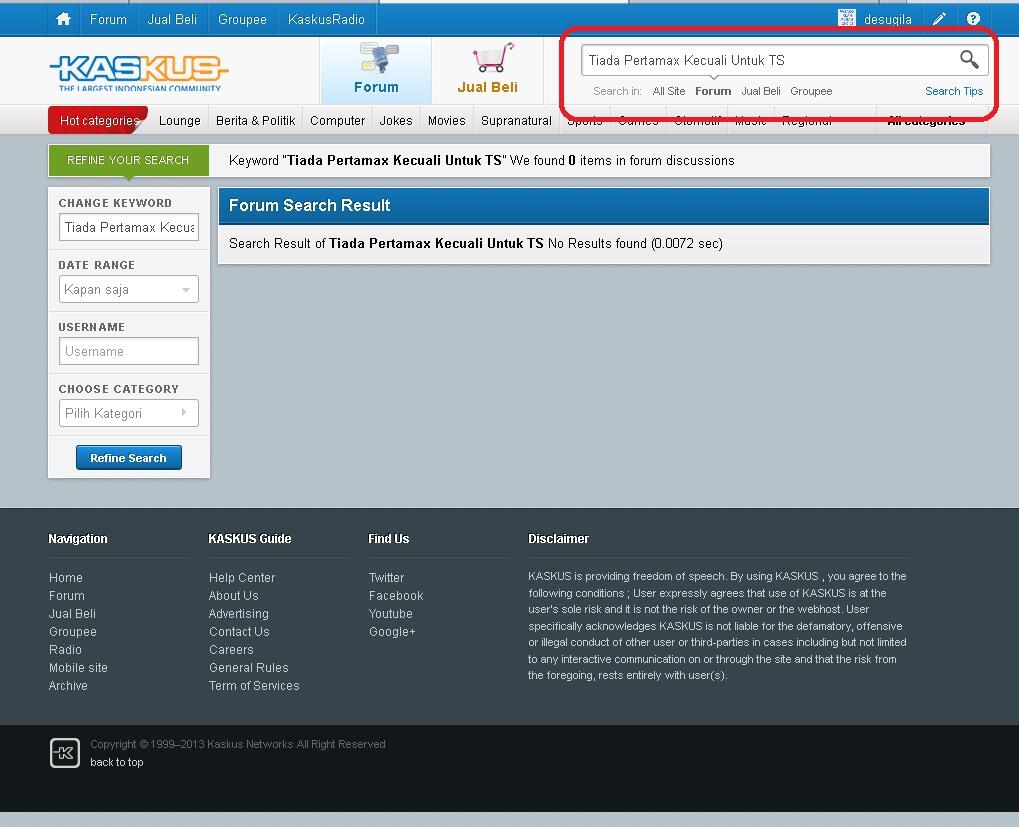
Task: Open the desugila user avatar
Action: tap(847, 18)
